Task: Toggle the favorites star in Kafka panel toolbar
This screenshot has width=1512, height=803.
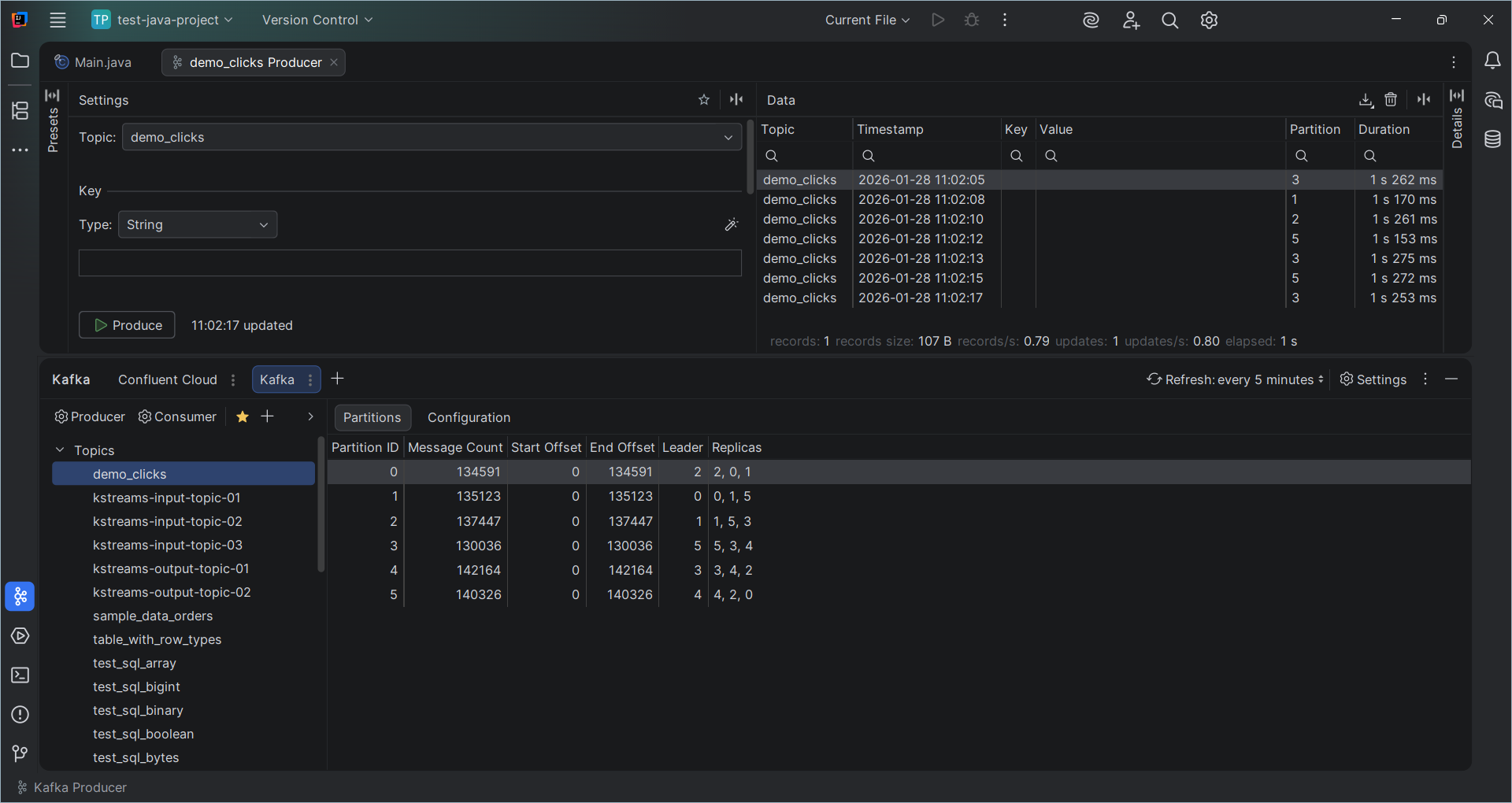Action: point(242,417)
